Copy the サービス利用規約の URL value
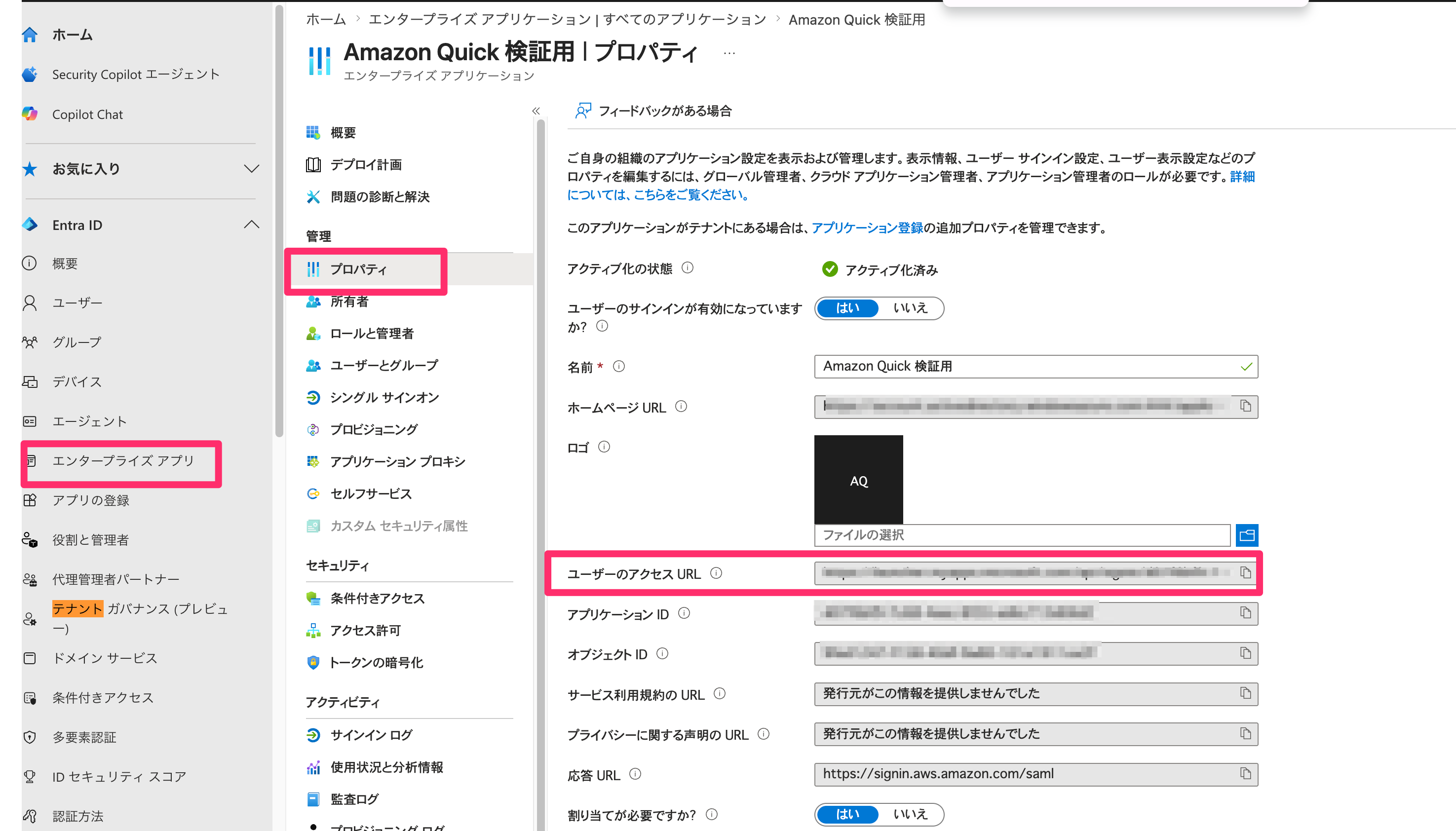This screenshot has height=831, width=1456. coord(1245,693)
